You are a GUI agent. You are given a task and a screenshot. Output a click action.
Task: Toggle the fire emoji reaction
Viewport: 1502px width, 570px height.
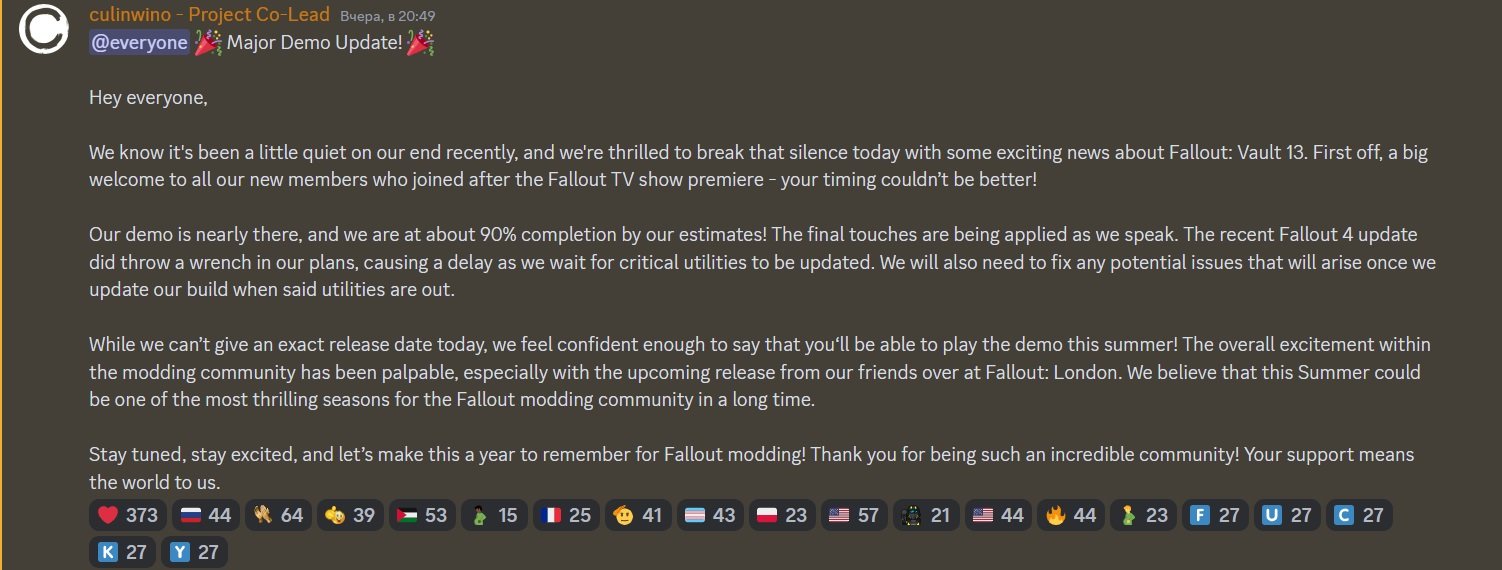coord(1070,516)
